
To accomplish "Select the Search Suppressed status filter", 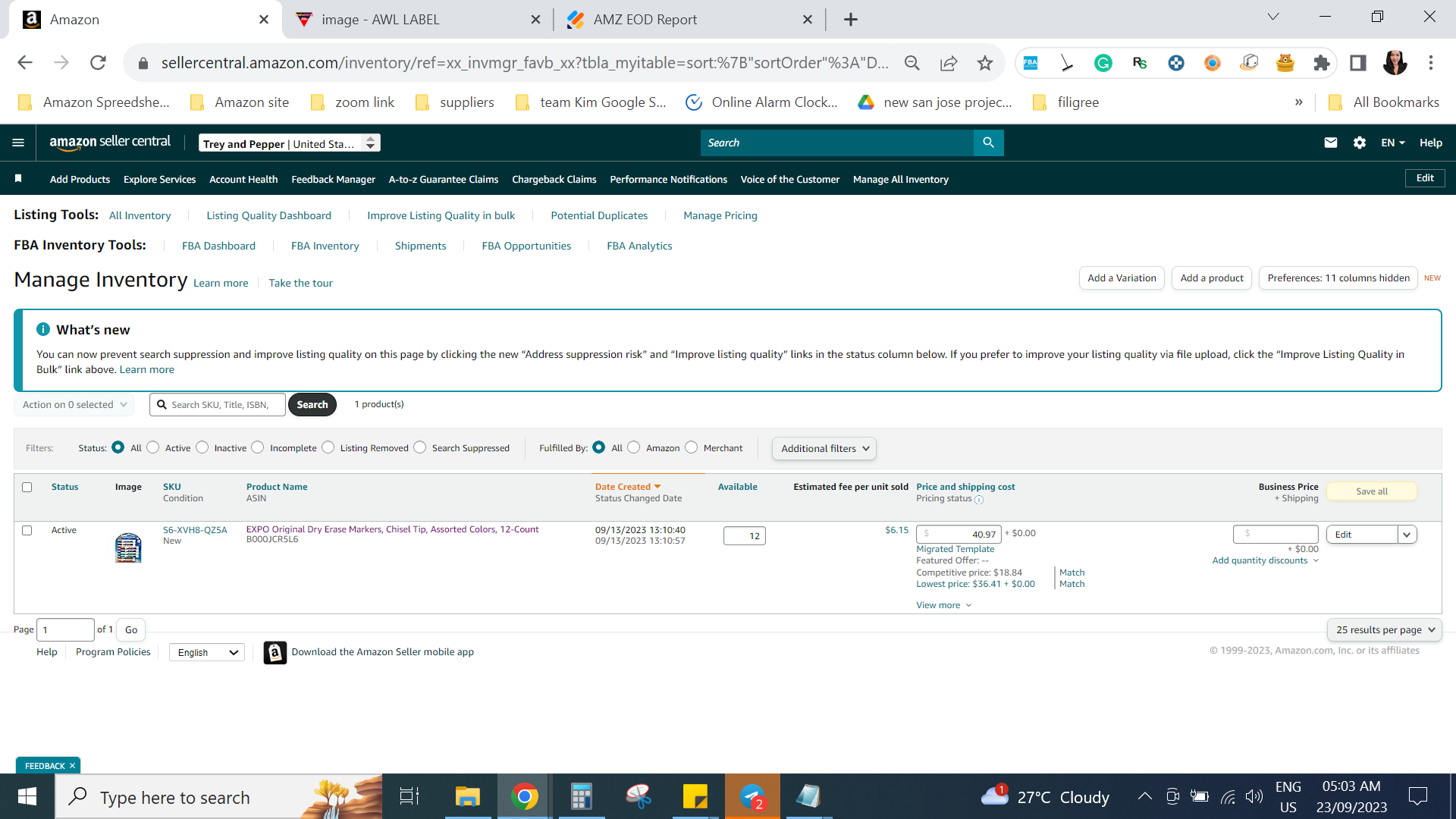I will [x=420, y=447].
